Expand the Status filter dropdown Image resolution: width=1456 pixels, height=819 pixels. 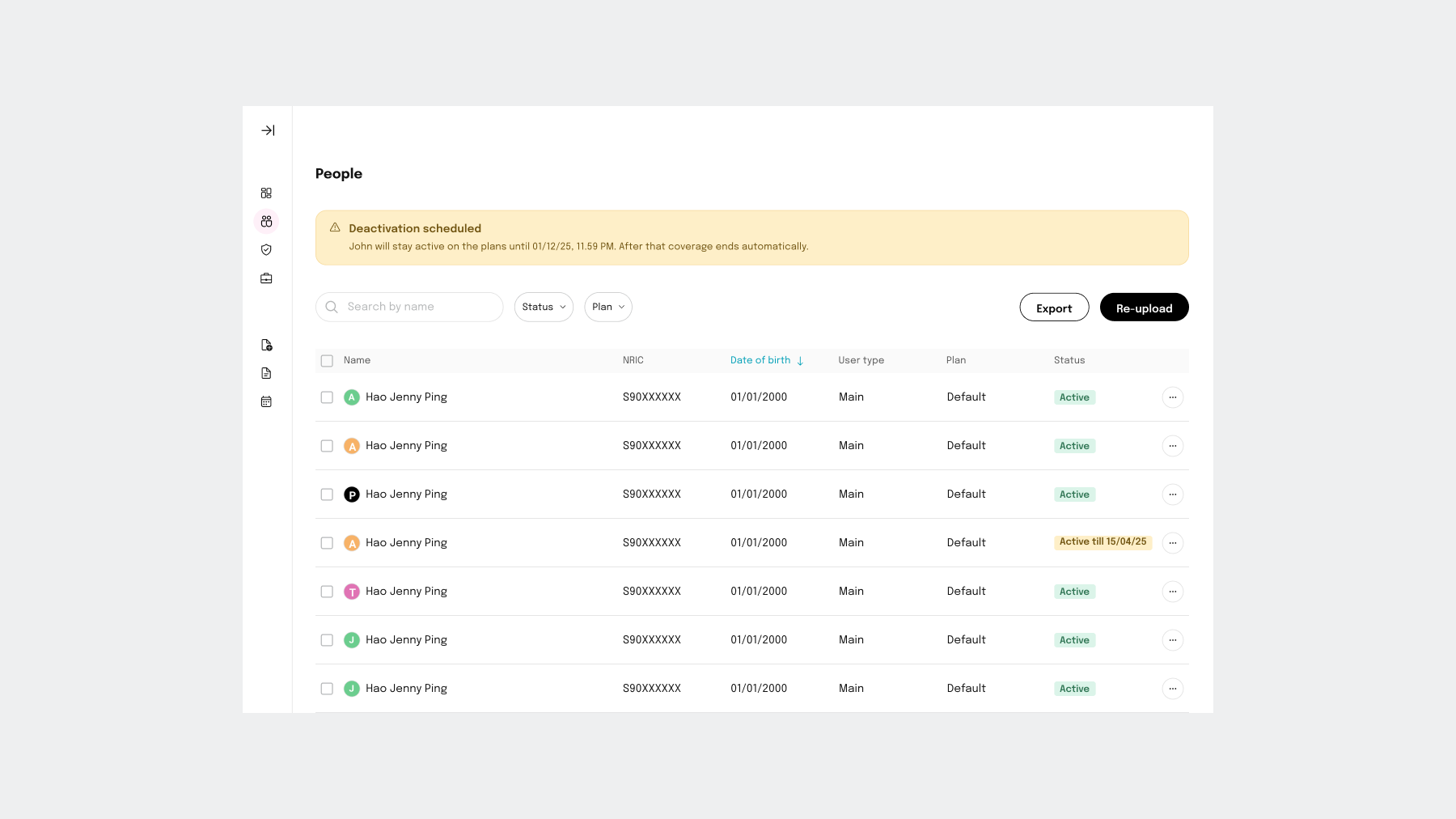544,308
